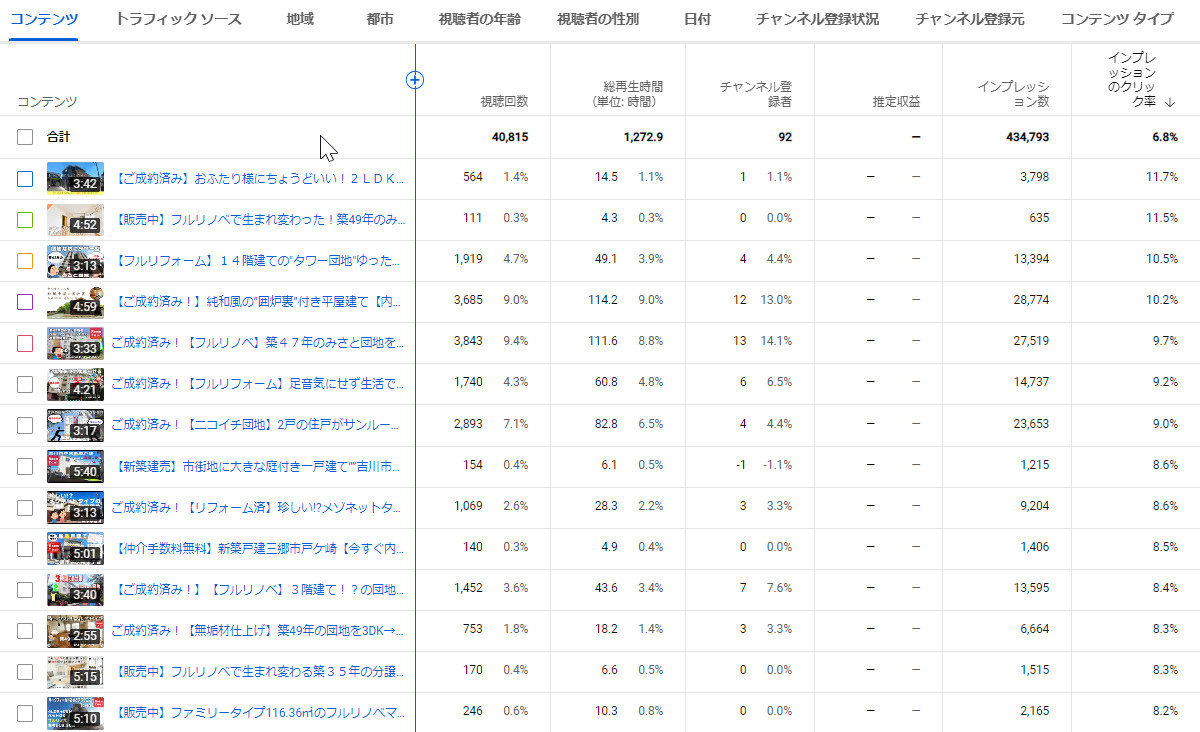Image resolution: width=1200 pixels, height=732 pixels.
Task: Switch to 視聴者の年齢 tab
Action: point(479,19)
